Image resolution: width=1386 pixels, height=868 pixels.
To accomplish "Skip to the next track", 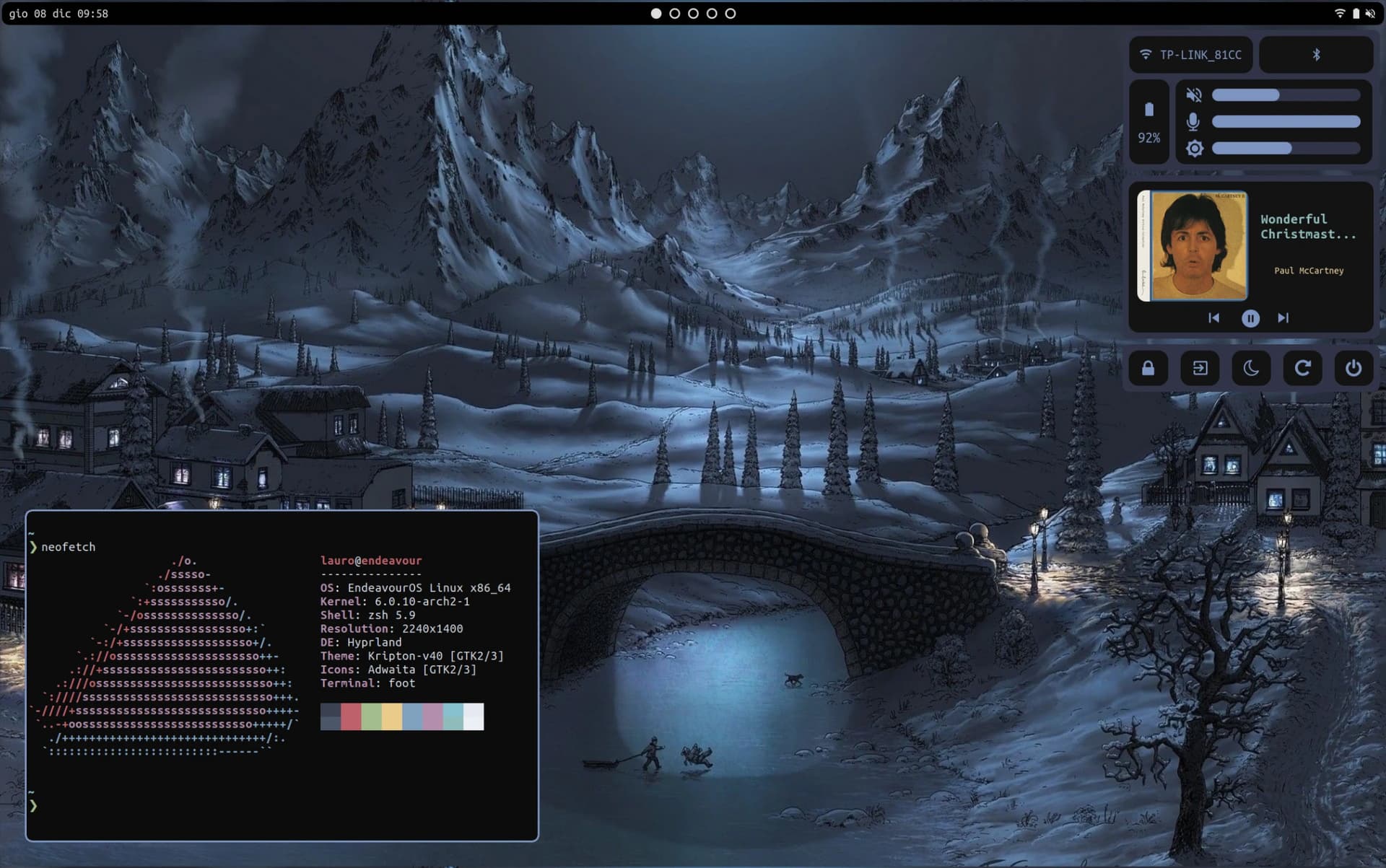I will pyautogui.click(x=1283, y=318).
